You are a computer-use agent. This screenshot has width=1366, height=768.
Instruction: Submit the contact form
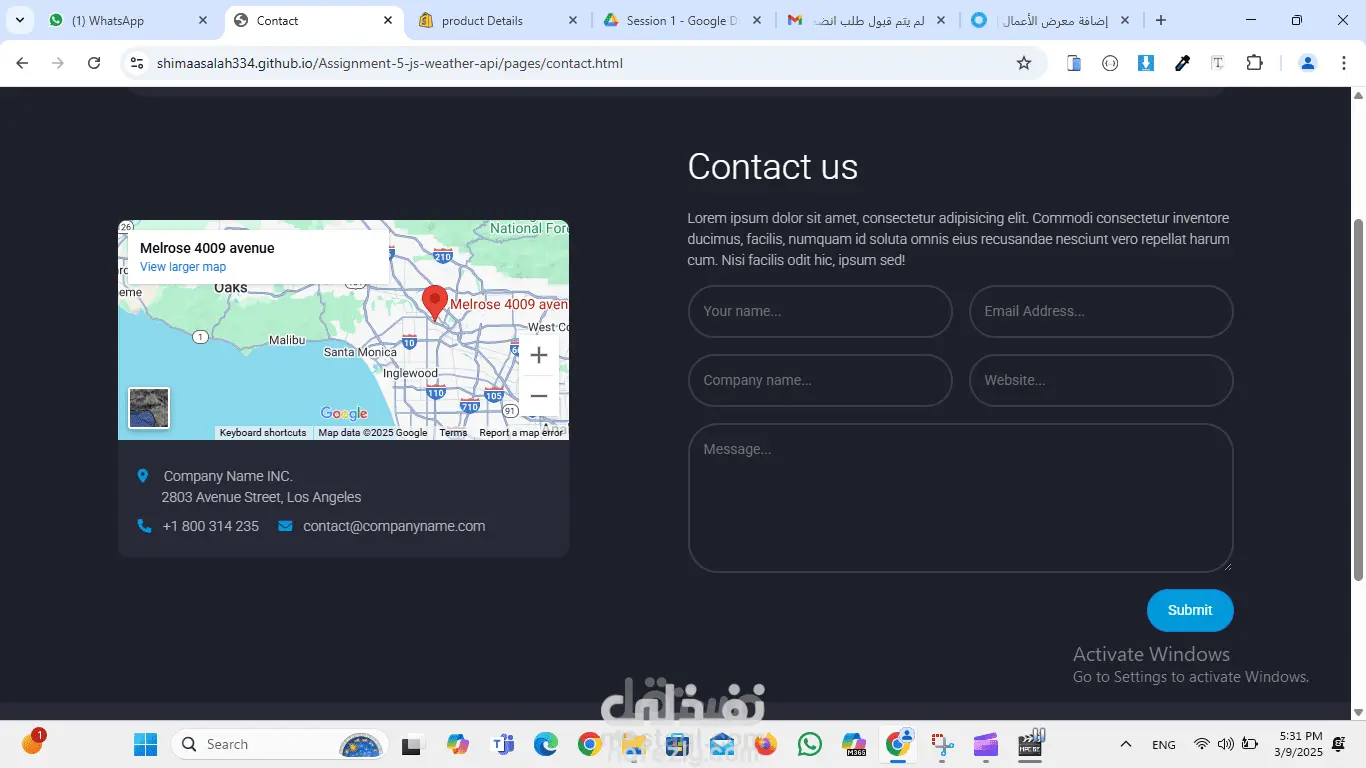point(1190,610)
